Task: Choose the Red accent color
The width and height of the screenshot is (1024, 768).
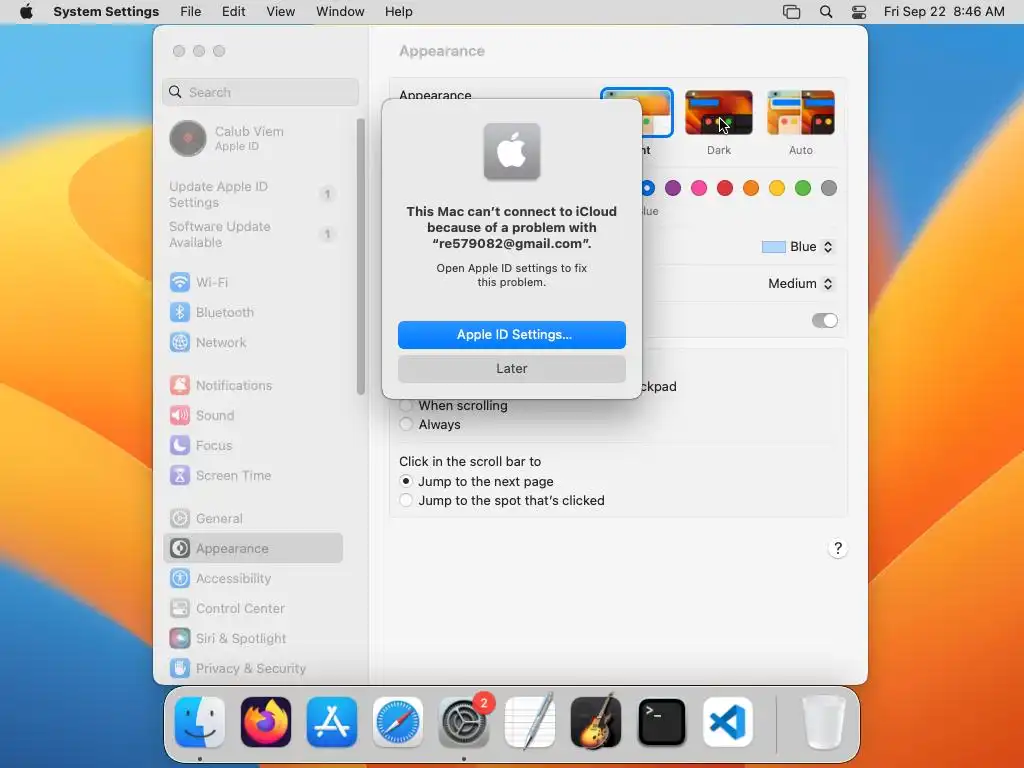Action: [x=725, y=188]
